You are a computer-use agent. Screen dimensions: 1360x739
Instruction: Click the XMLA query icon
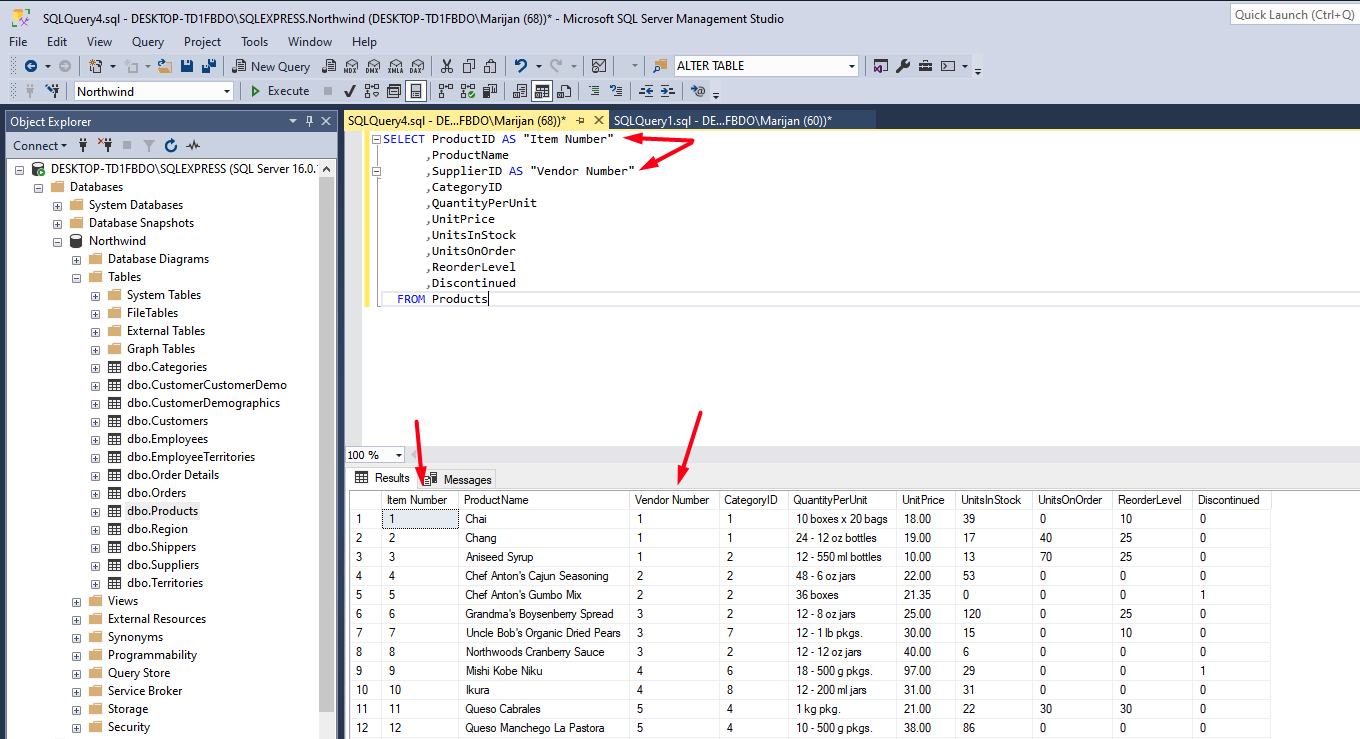395,67
